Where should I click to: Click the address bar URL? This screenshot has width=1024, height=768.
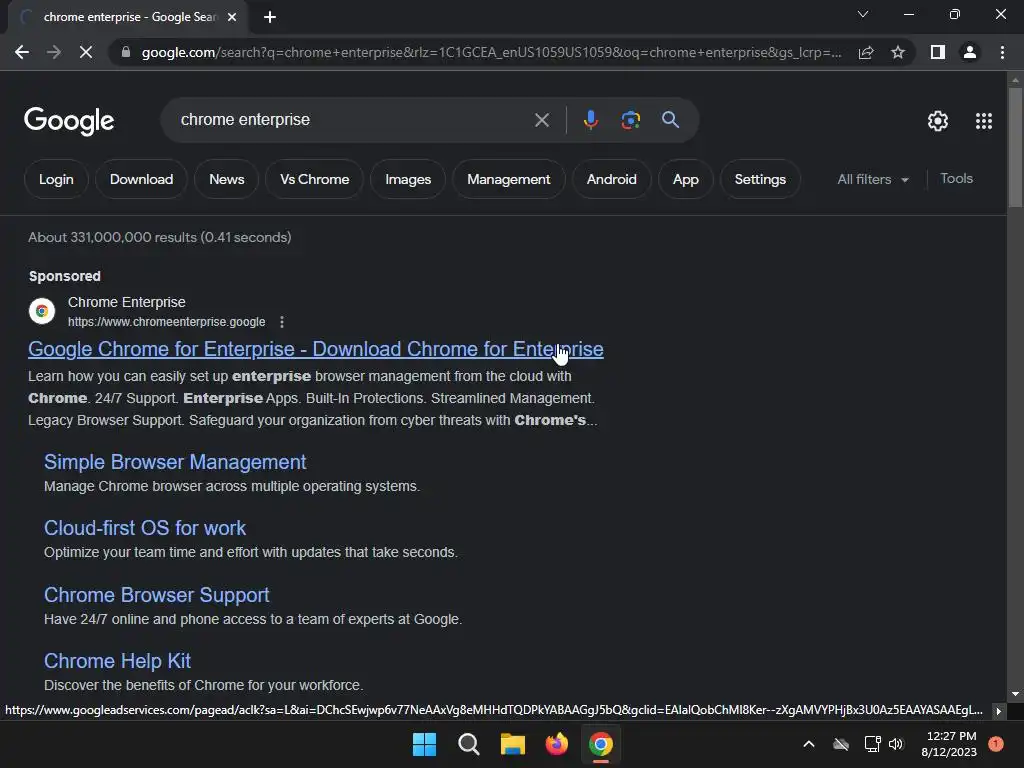[491, 52]
